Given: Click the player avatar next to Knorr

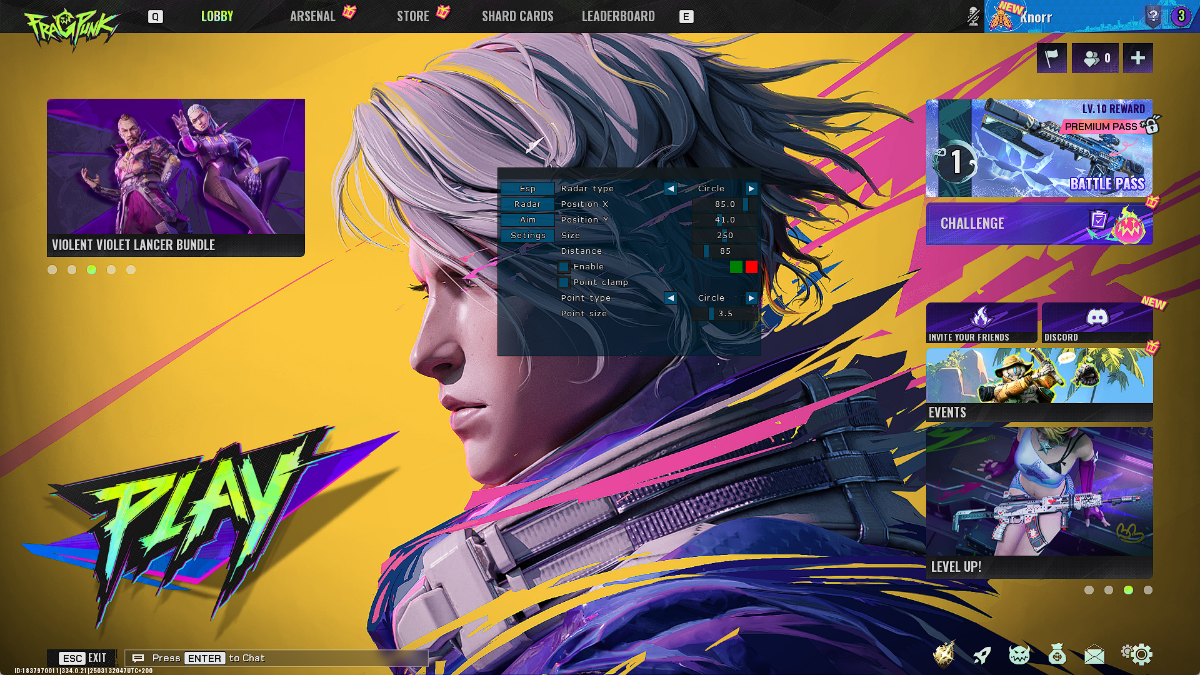Looking at the screenshot, I should (x=1001, y=17).
